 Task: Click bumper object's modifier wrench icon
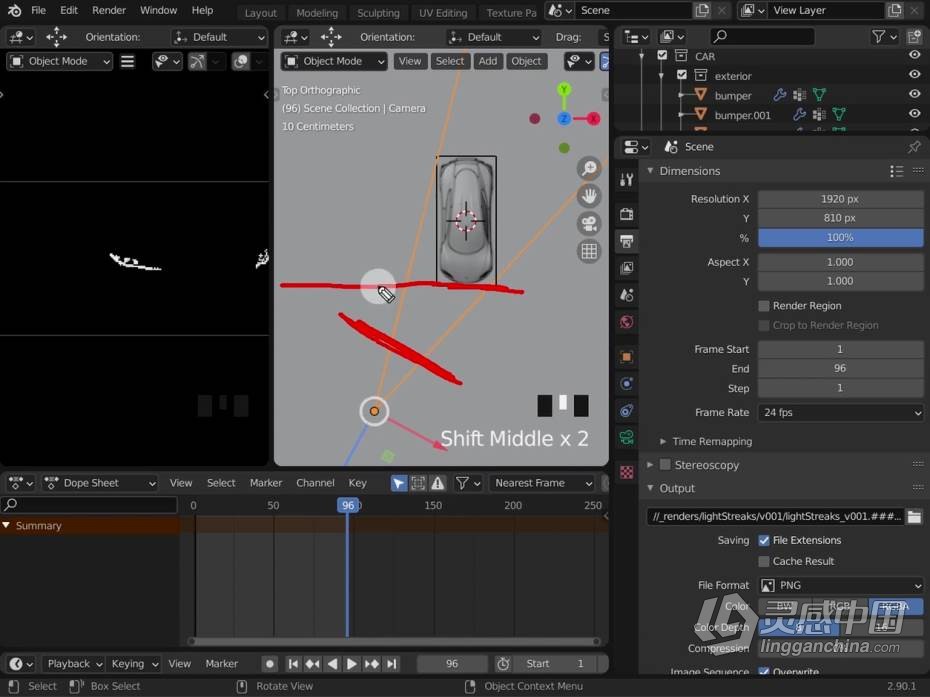coord(779,95)
